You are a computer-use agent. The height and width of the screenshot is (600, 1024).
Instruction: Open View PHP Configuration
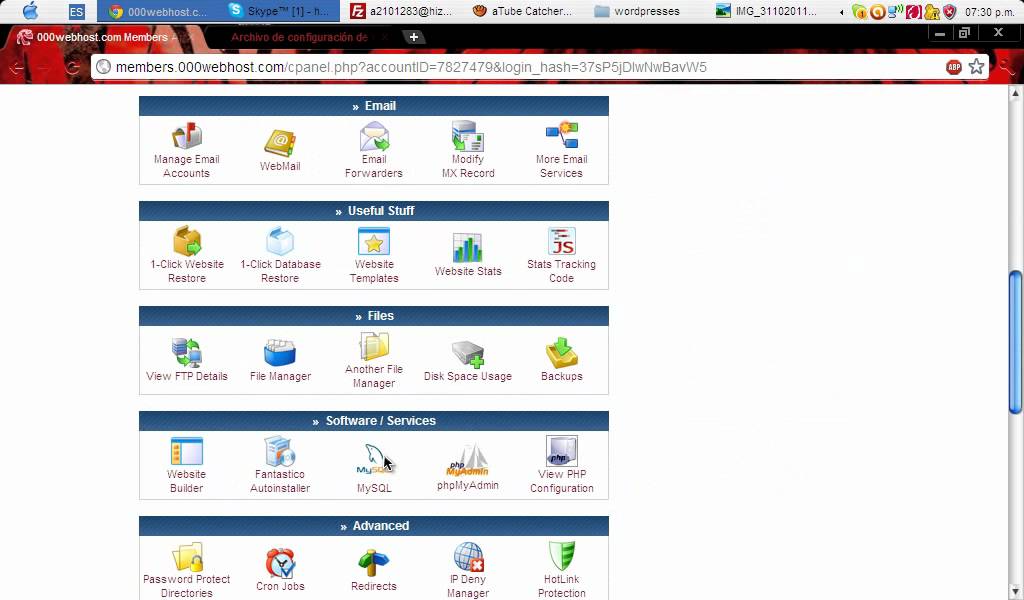pyautogui.click(x=562, y=466)
